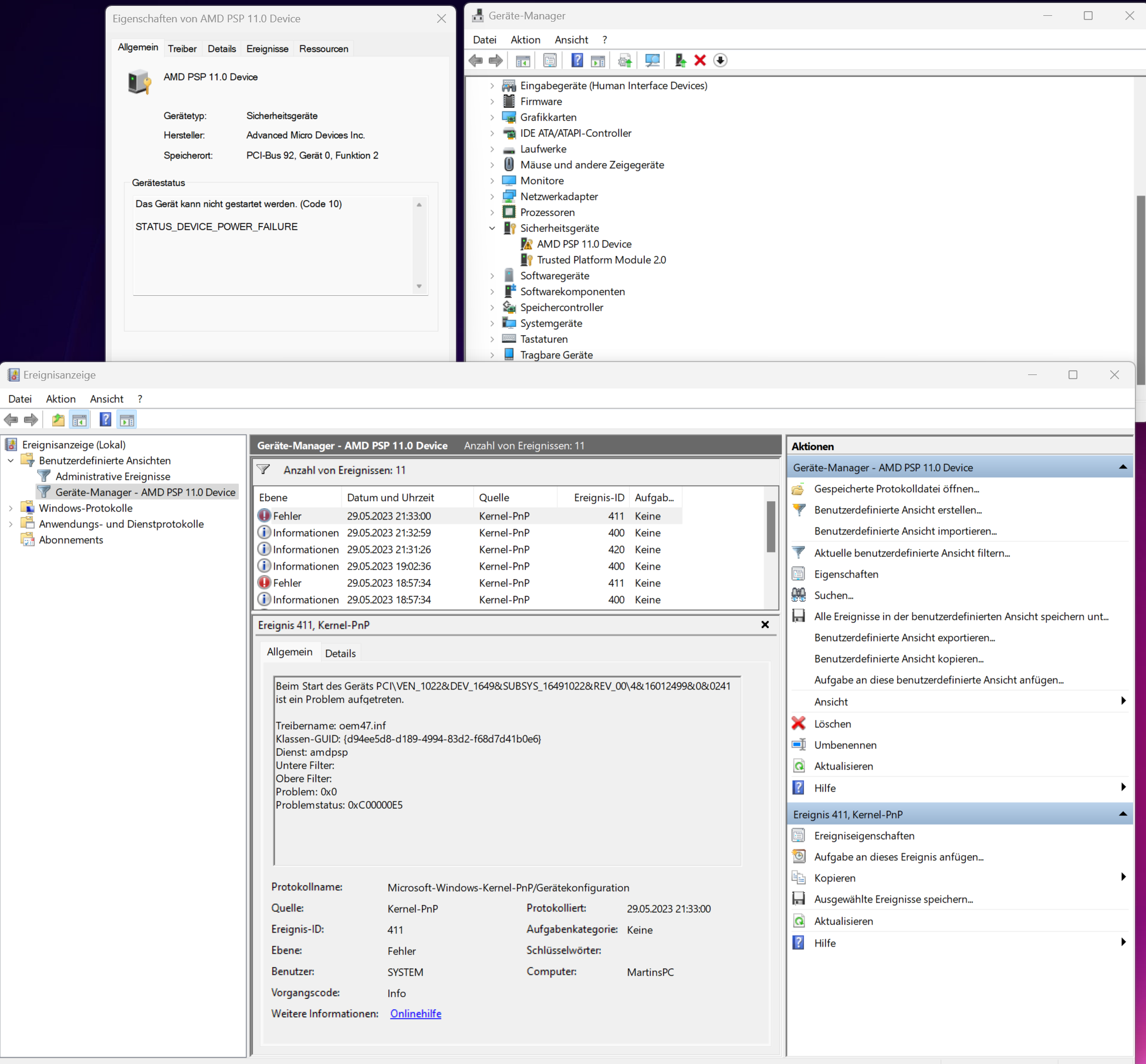Screen dimensions: 1146x1064
Task: Click Event Viewer help question-mark icon
Action: 106,420
